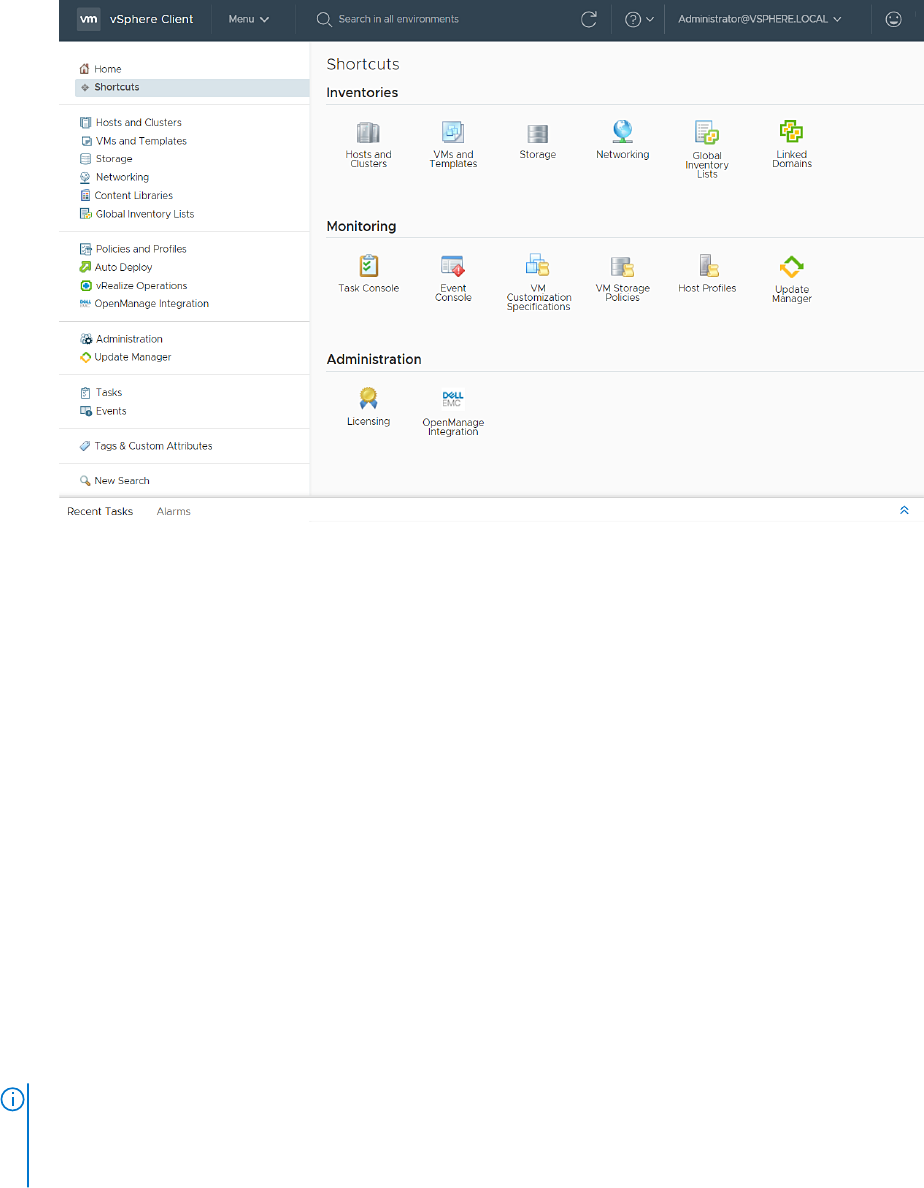
Task: Open Hosts and Clusters inventory shortcut icon
Action: click(368, 133)
